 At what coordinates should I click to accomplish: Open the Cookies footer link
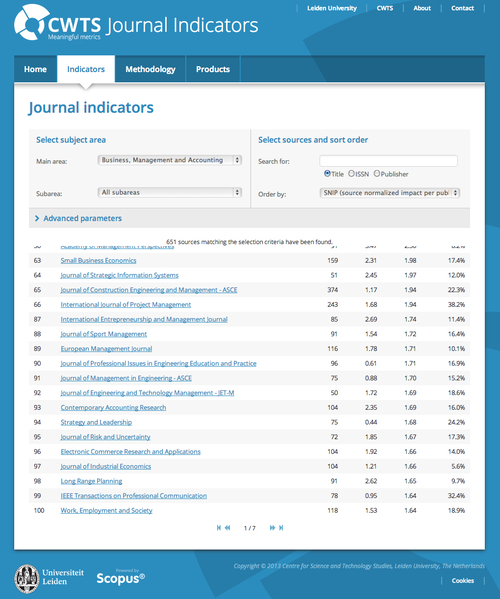[x=463, y=581]
